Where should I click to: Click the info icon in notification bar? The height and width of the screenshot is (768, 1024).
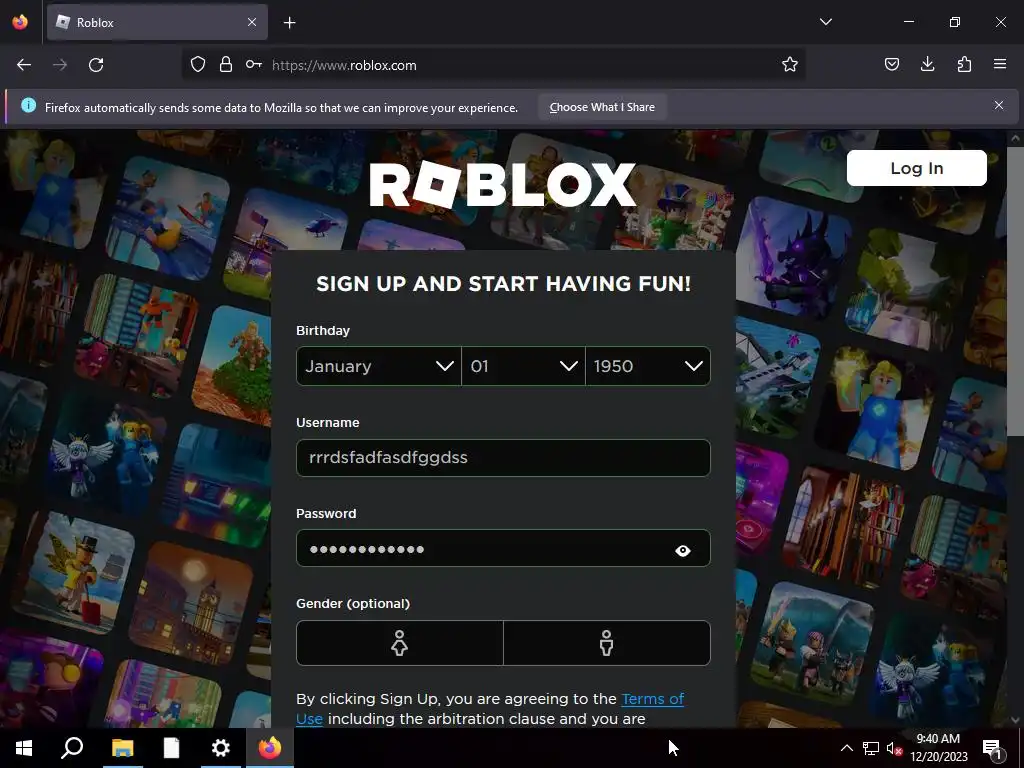(28, 106)
